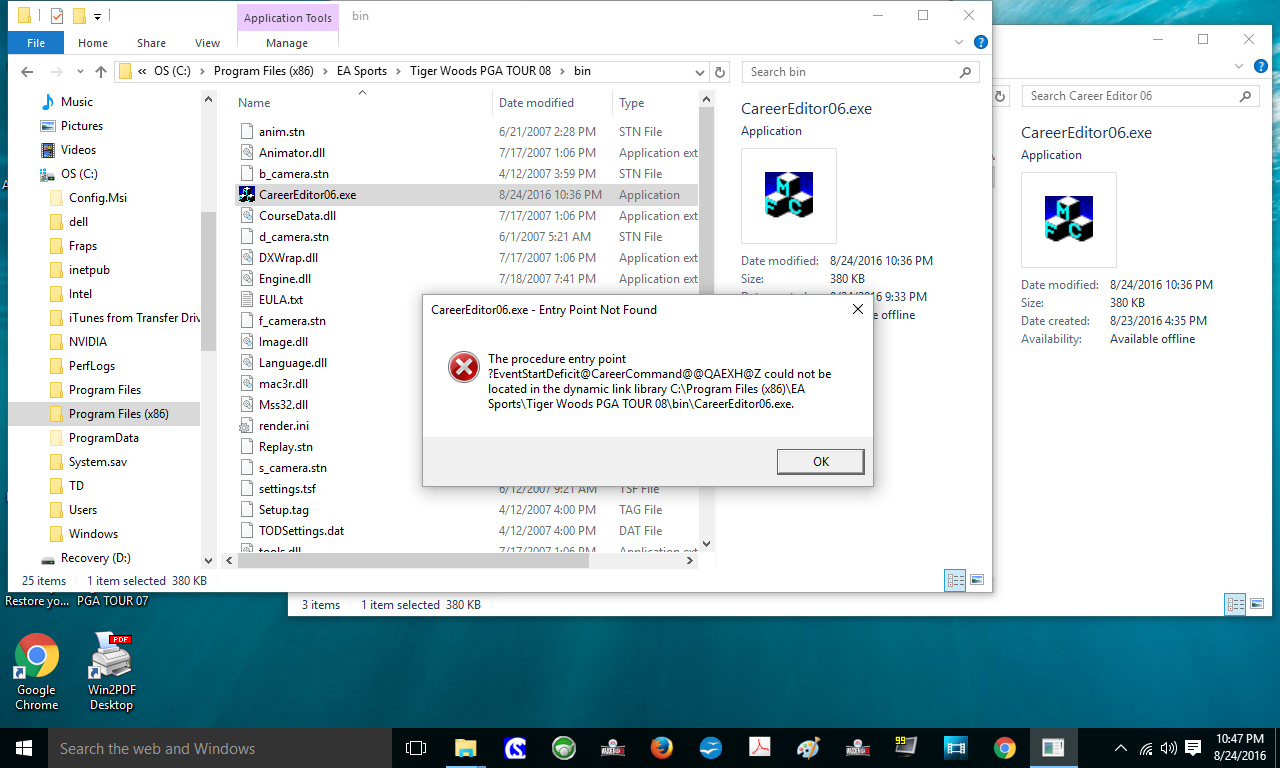Select Videos in the navigation pane

pyautogui.click(x=78, y=150)
